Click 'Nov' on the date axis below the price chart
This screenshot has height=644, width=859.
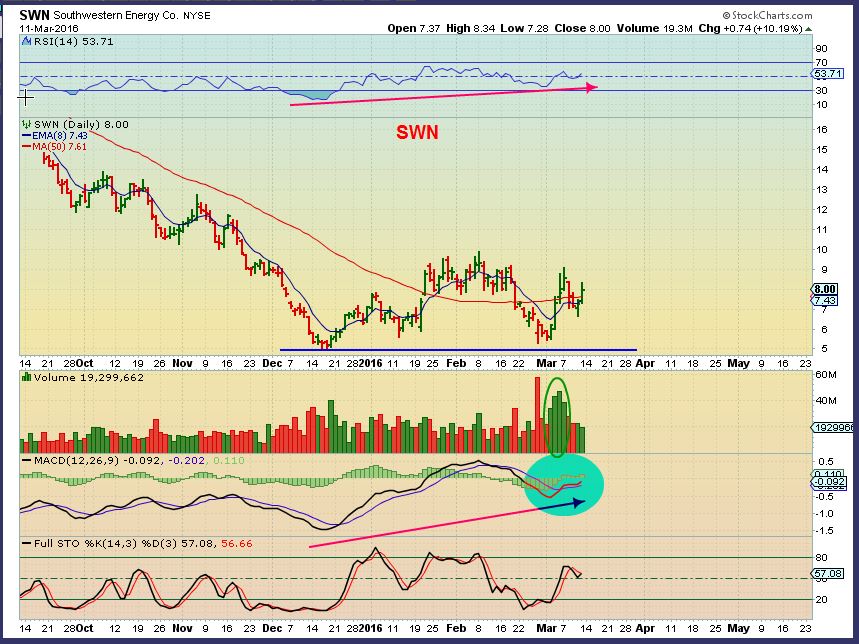point(182,363)
